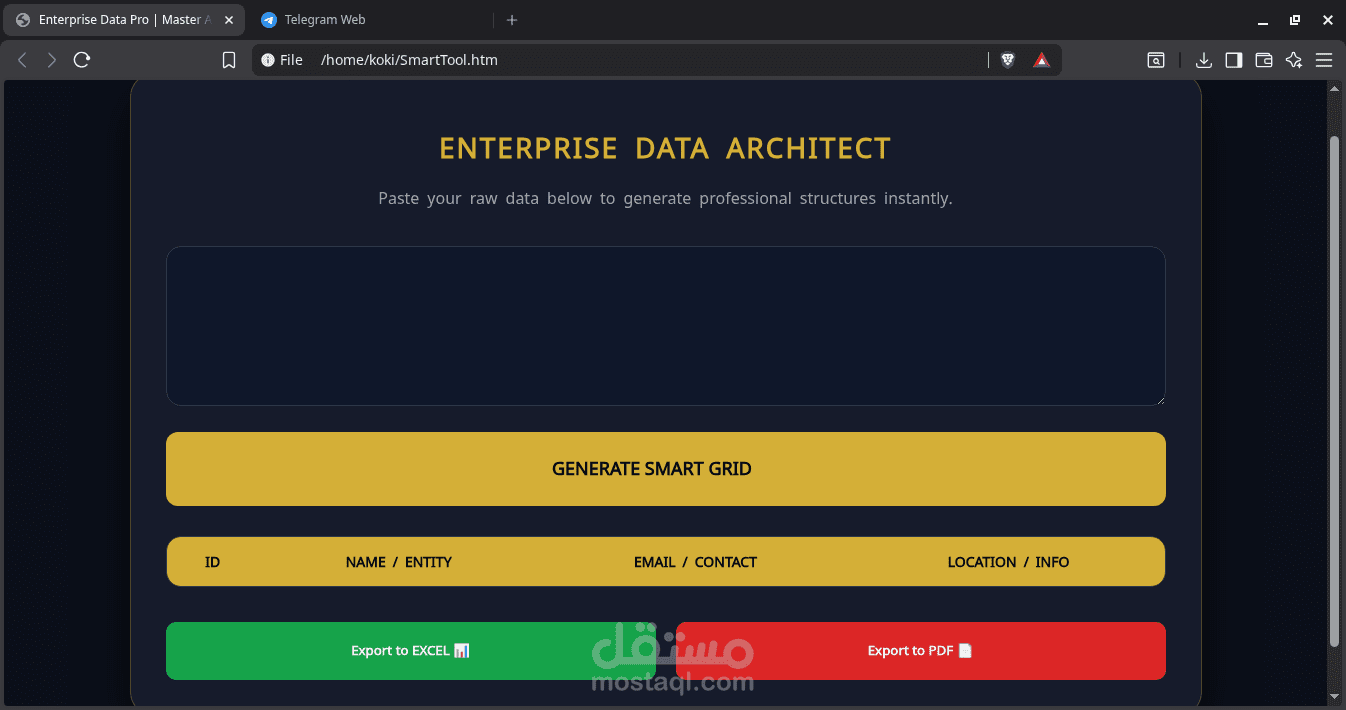Focus the raw data text area

(665, 326)
